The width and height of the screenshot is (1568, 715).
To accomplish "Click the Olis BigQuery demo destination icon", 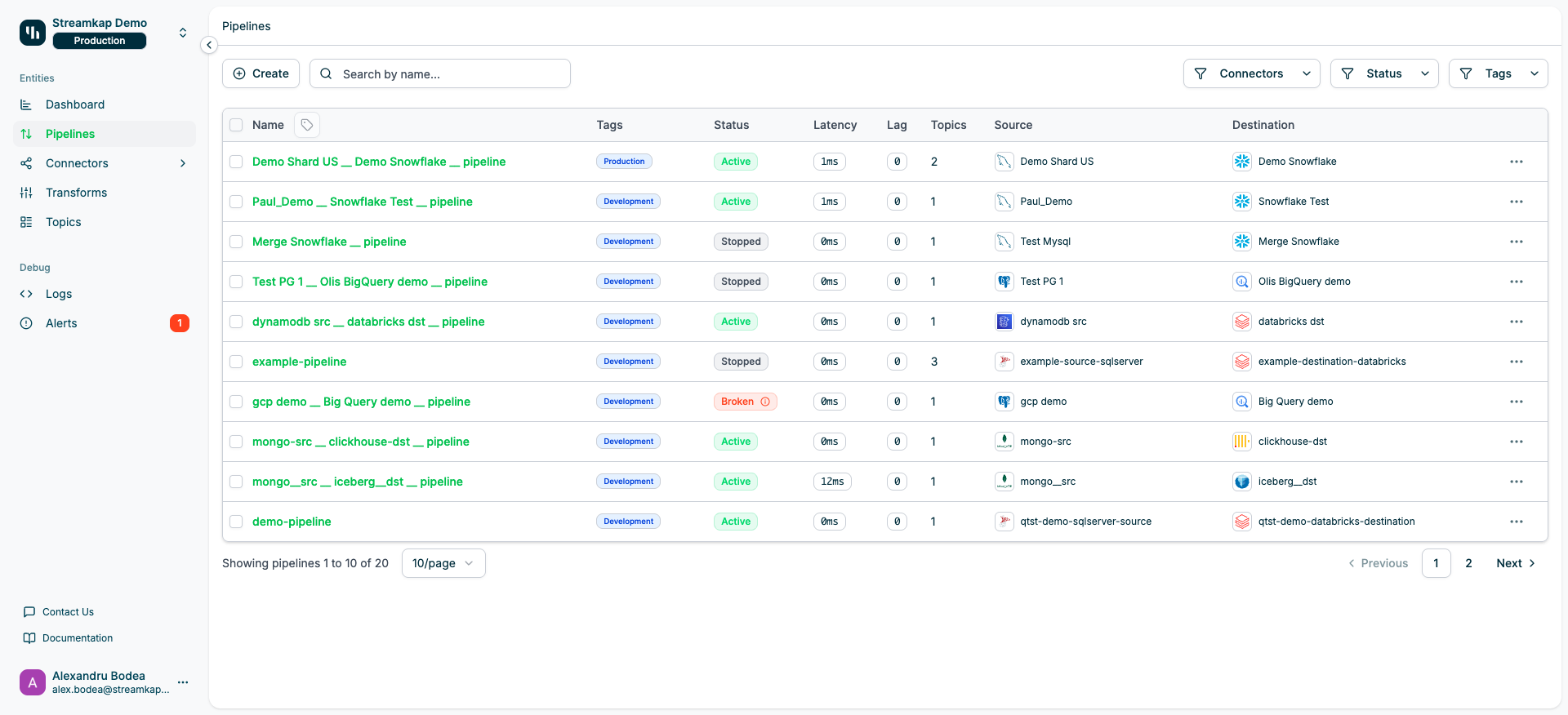I will point(1242,282).
